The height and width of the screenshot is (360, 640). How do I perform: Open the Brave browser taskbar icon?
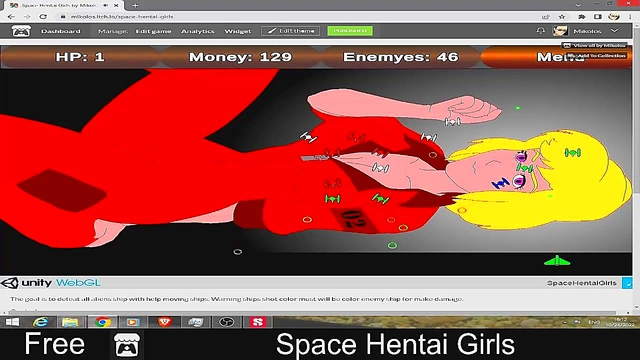pos(164,322)
